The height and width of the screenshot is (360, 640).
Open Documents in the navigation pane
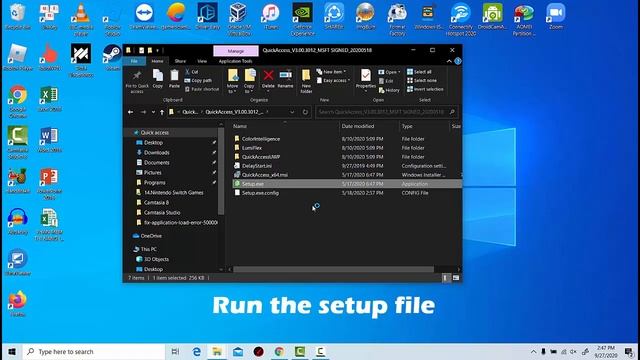click(156, 162)
